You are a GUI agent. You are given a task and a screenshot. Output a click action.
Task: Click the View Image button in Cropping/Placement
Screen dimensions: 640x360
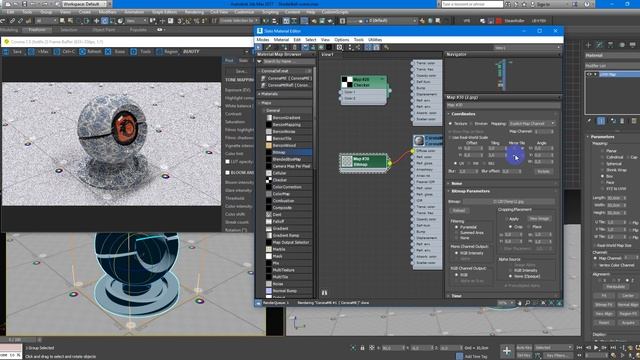click(x=539, y=219)
